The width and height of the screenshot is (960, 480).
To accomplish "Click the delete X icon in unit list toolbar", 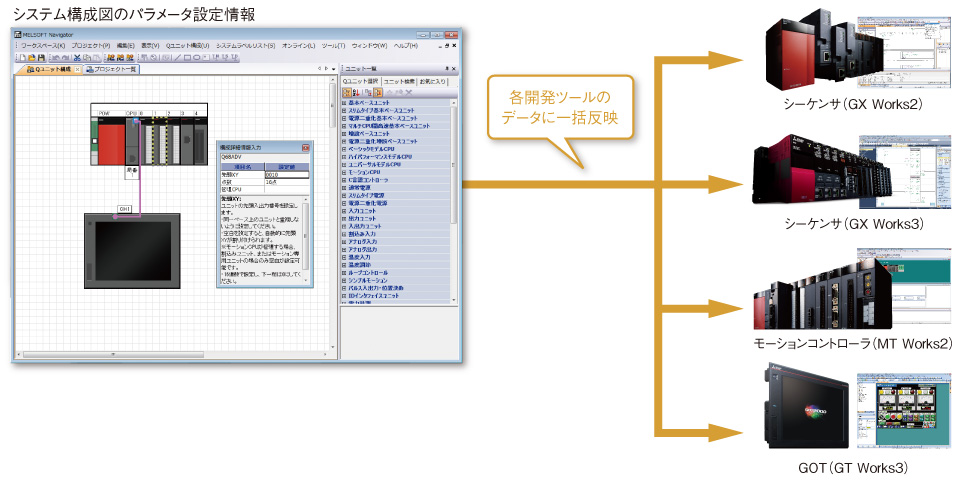I will point(408,92).
